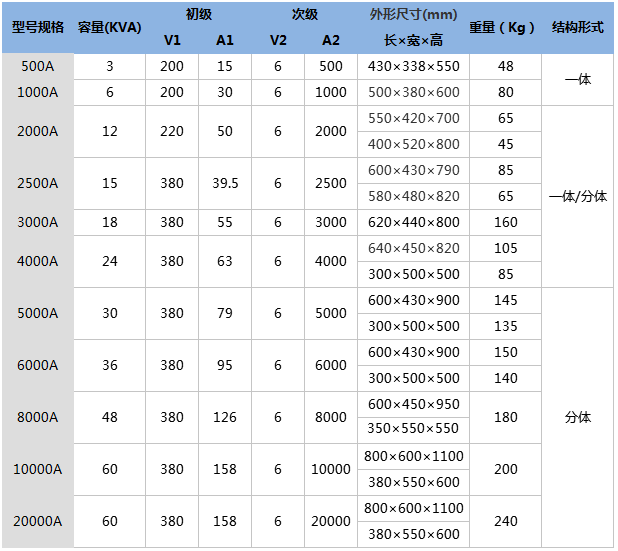Screen dimensions: 618x551
Task: Click the 10000A model cell
Action: point(38,469)
